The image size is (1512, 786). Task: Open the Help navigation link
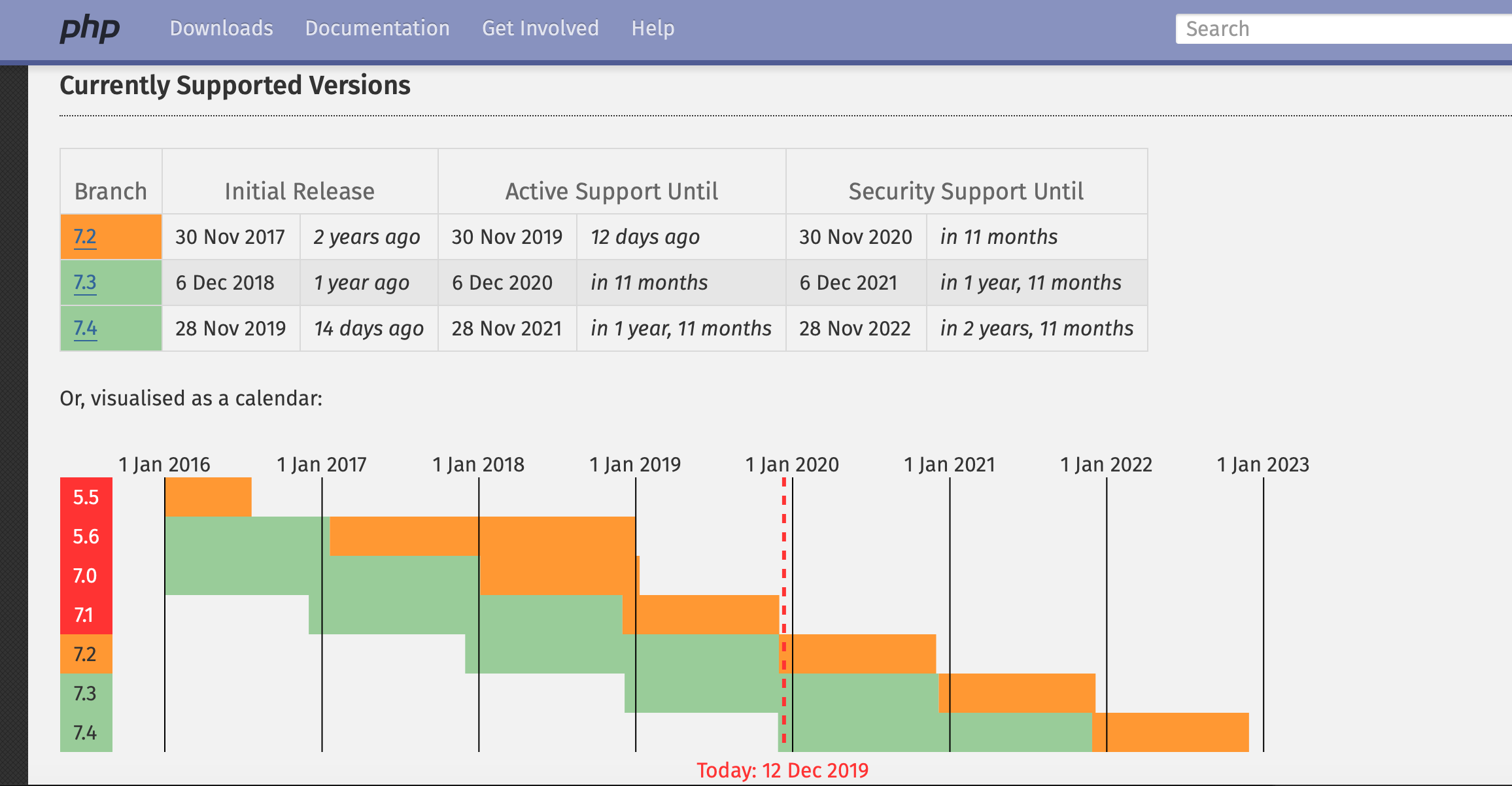pyautogui.click(x=653, y=28)
